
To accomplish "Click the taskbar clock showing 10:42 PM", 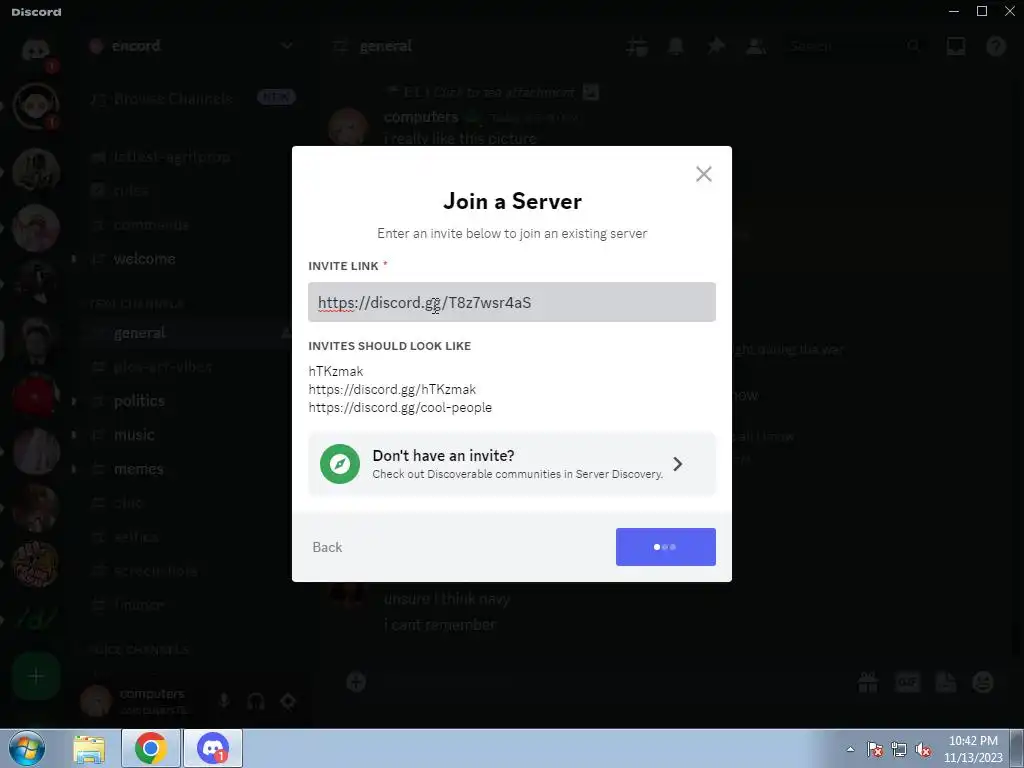I will coord(973,749).
